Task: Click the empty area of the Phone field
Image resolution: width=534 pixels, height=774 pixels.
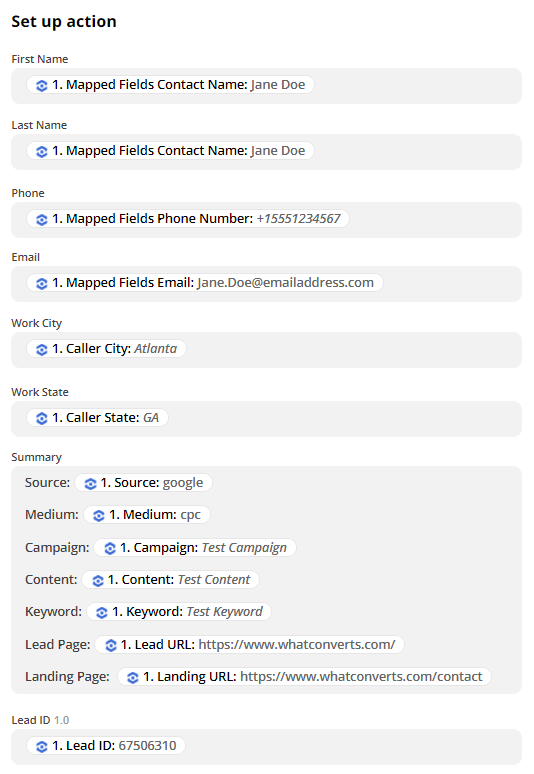Action: click(434, 220)
